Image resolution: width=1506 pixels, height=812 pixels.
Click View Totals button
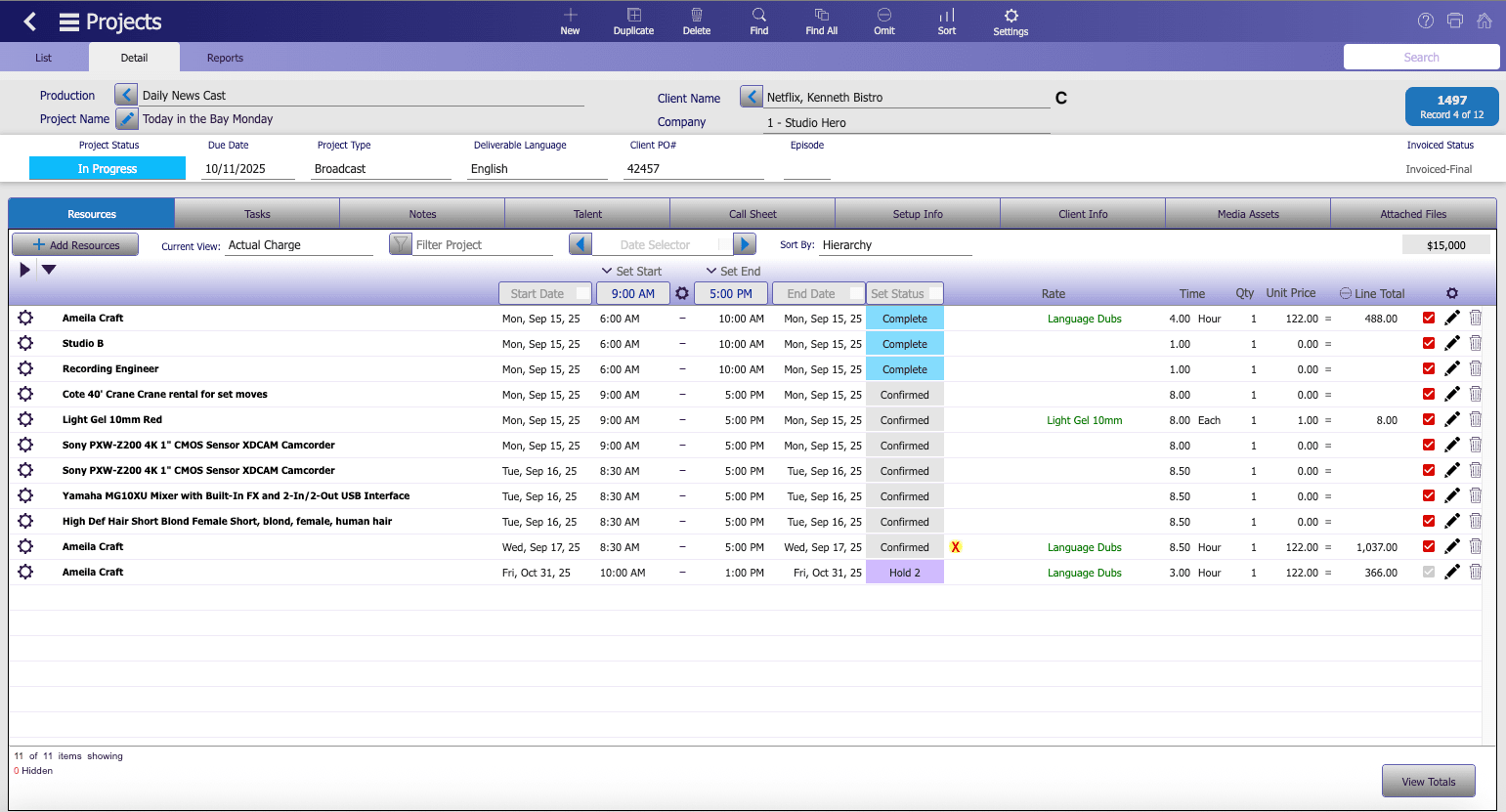click(x=1429, y=781)
